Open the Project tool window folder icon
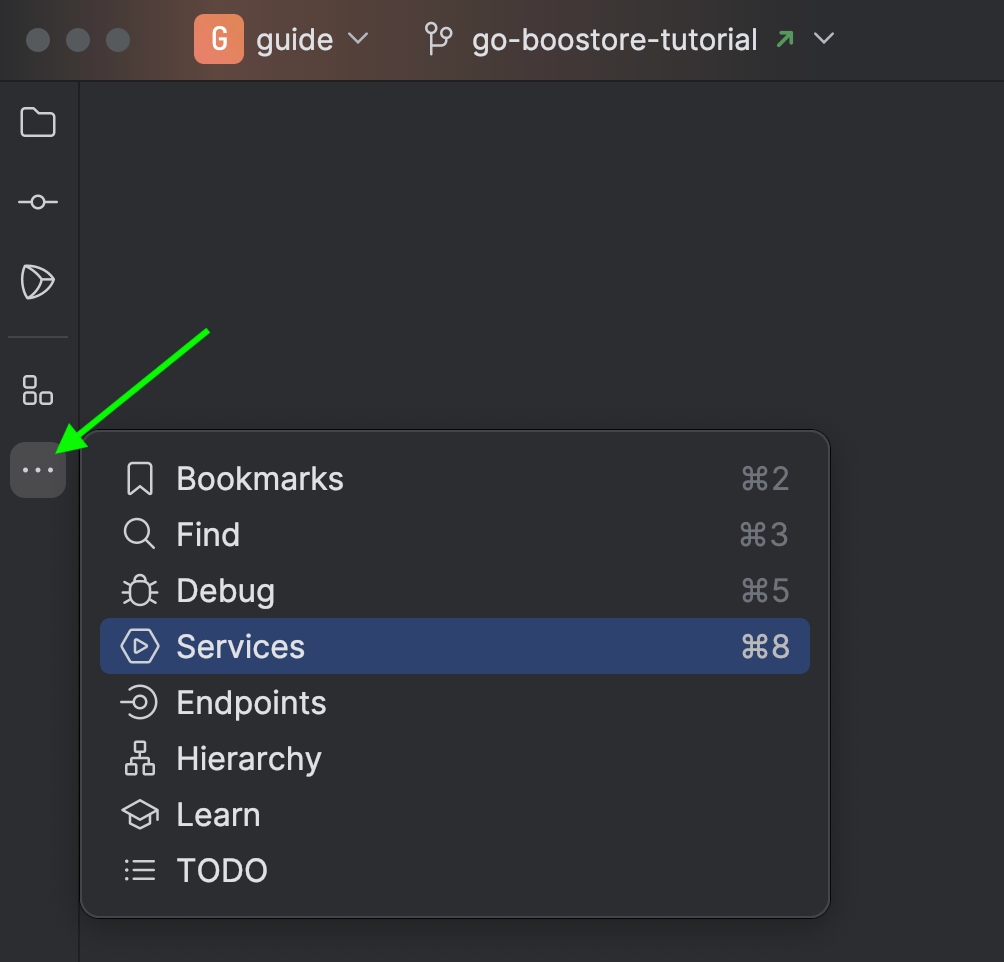Screen dimensions: 1004x962 coord(38,123)
